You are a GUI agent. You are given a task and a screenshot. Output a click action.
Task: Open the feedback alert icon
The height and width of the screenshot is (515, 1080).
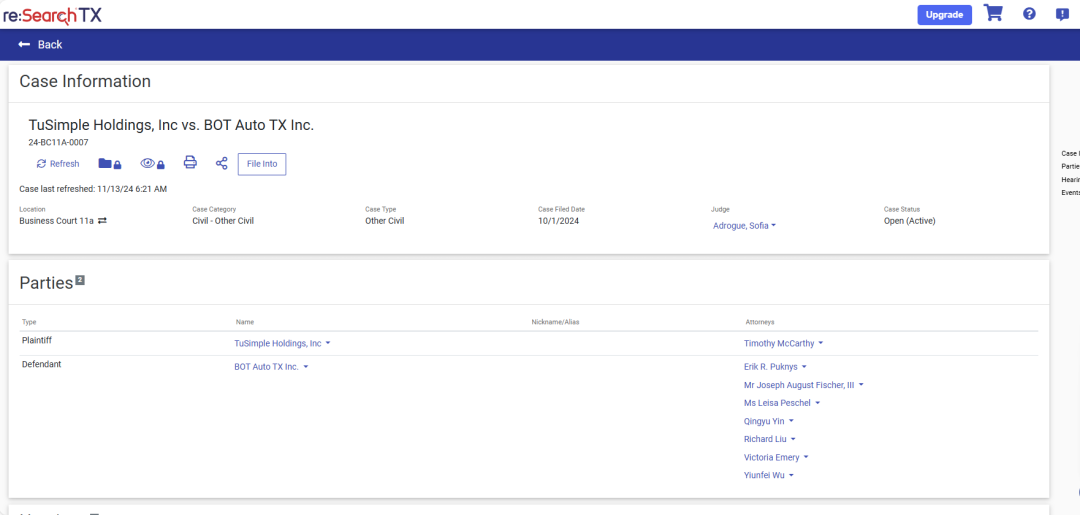(1062, 14)
